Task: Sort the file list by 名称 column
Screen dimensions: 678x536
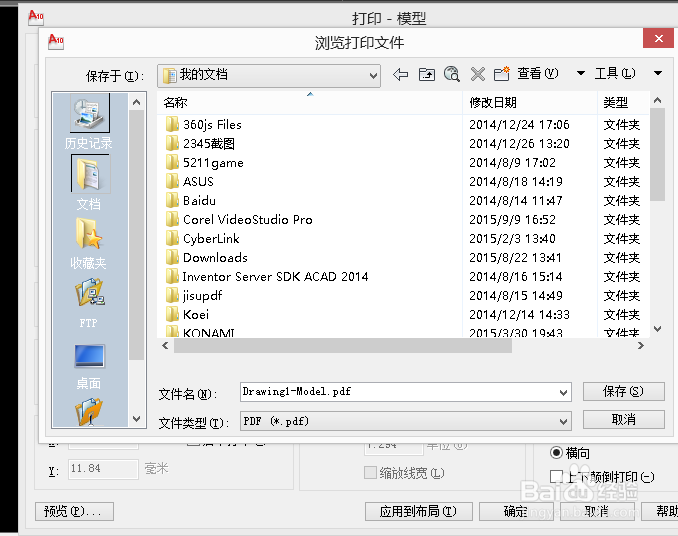Action: [x=310, y=102]
